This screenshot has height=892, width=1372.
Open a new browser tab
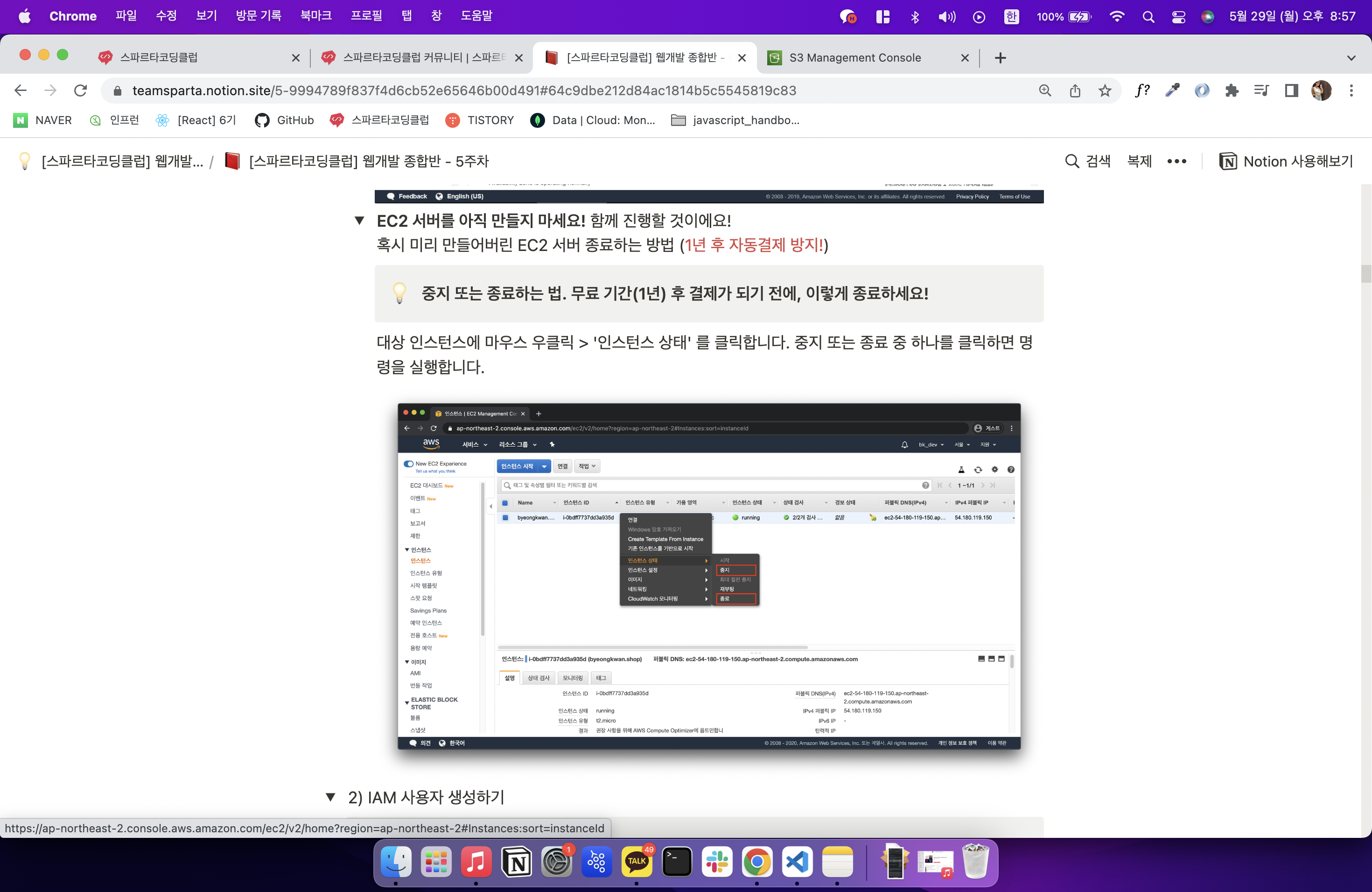(1000, 58)
